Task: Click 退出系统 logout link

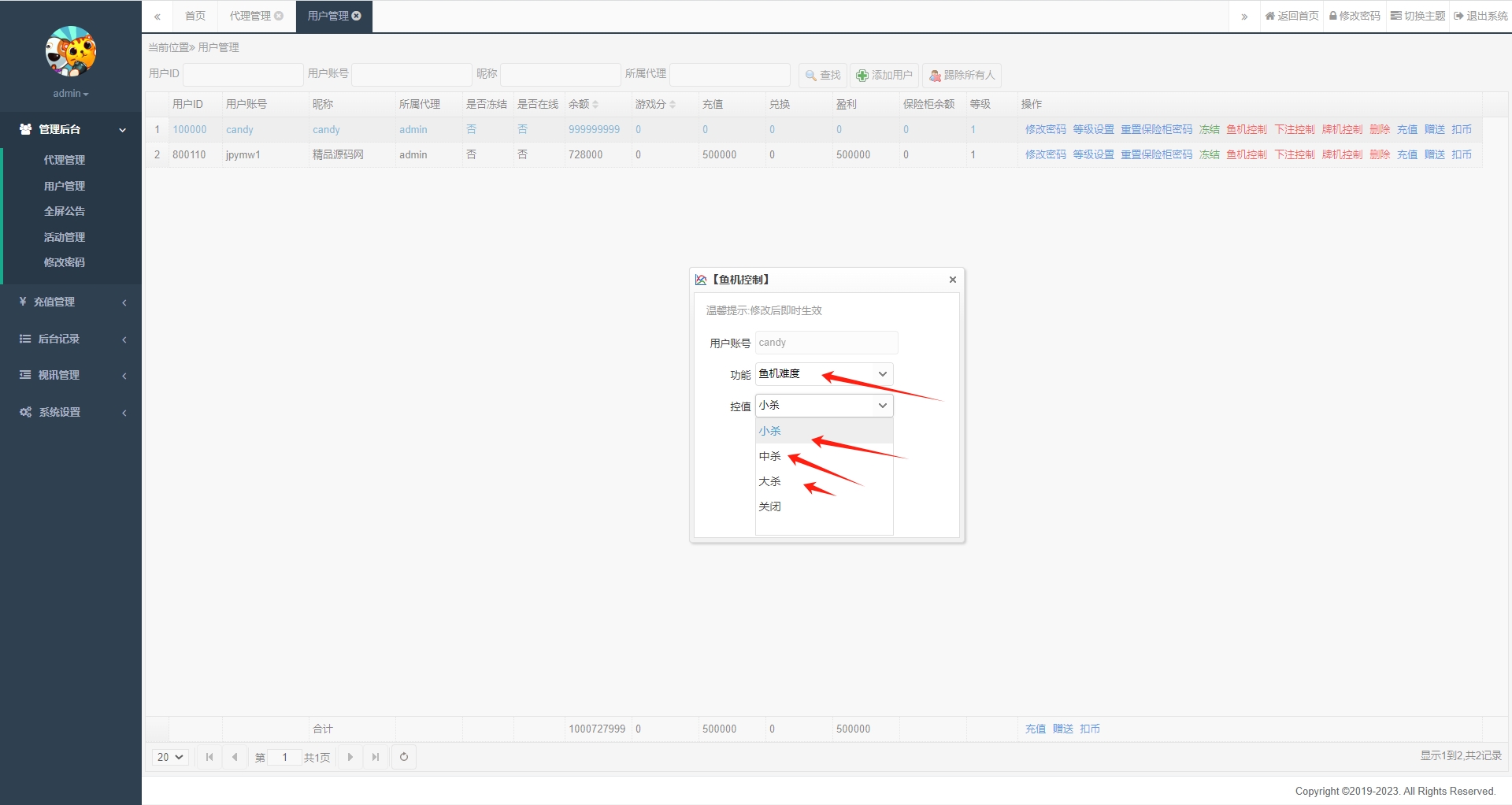Action: (1480, 16)
